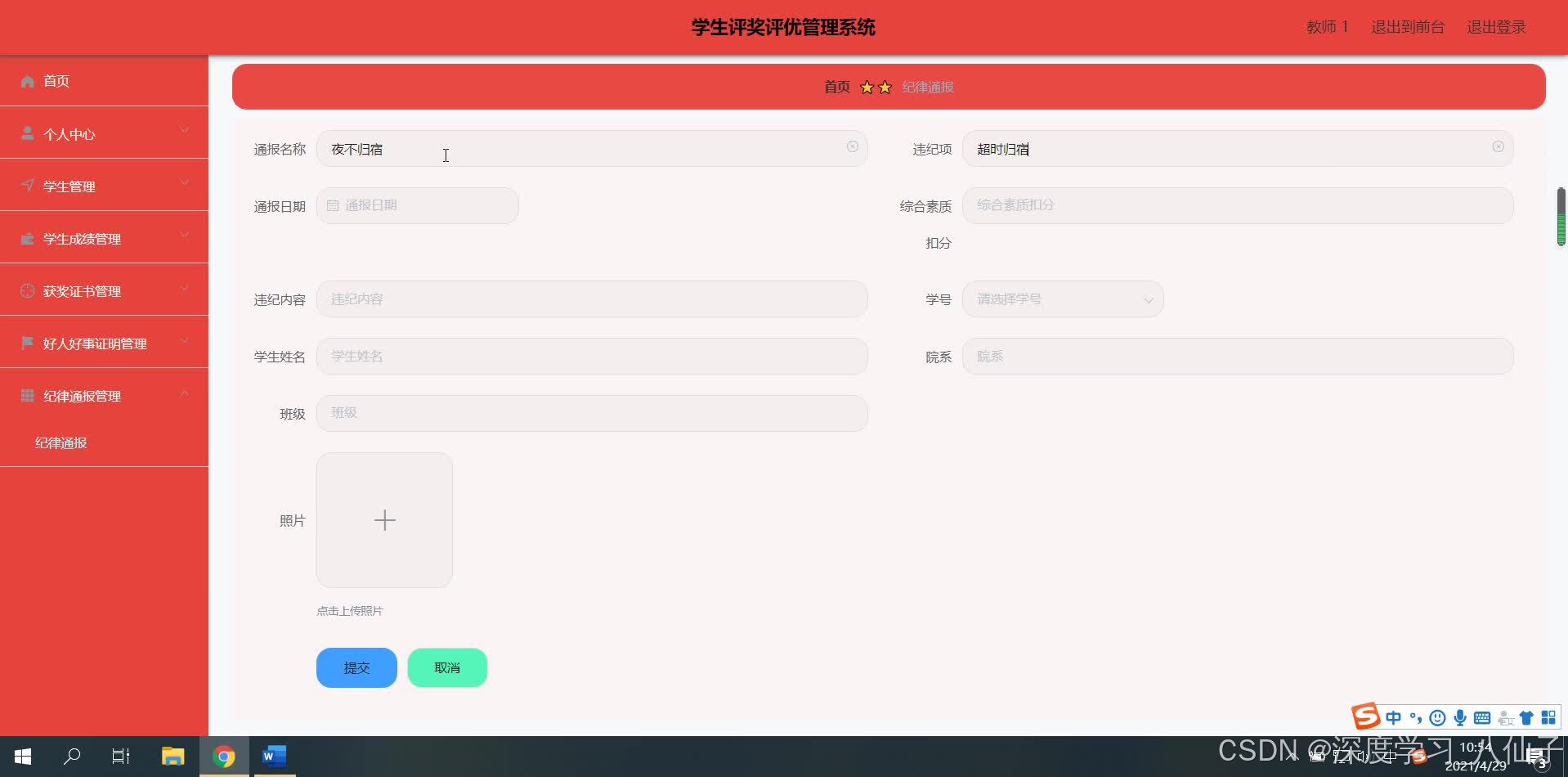This screenshot has height=777, width=1568.
Task: Toggle full/half-width punctuation in input toolbar
Action: click(1416, 717)
